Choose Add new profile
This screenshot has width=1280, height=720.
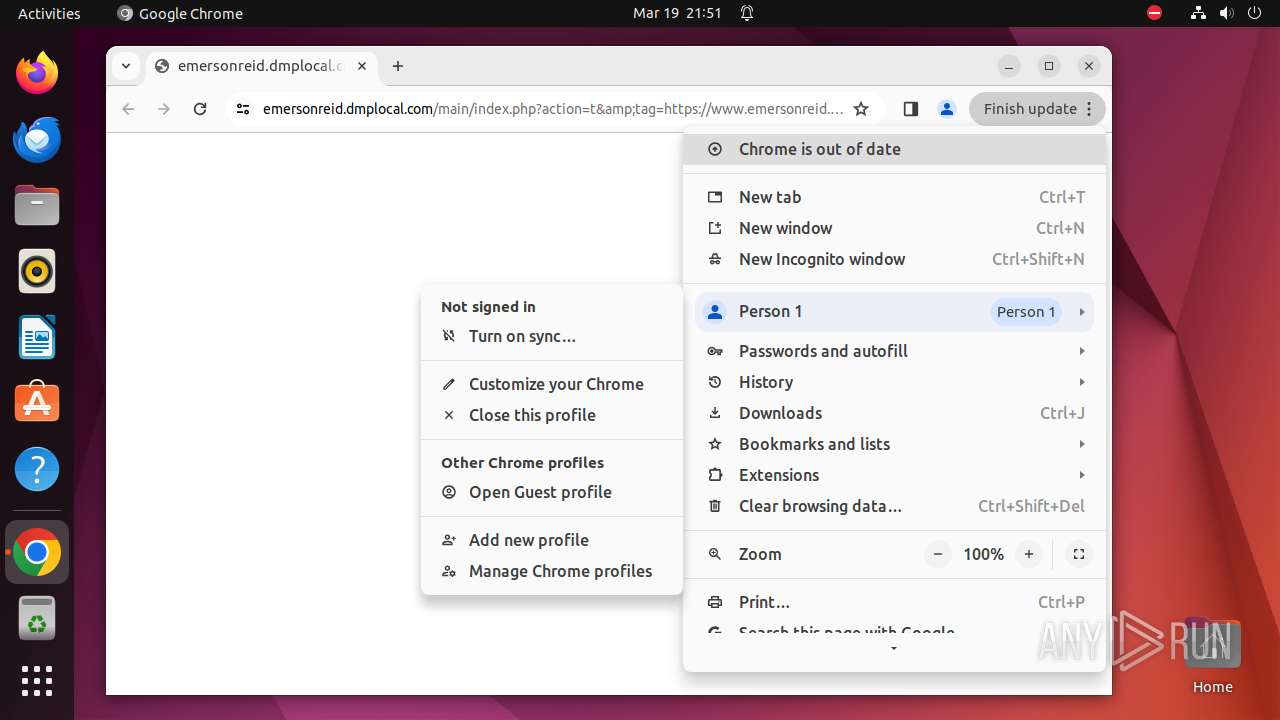(x=552, y=540)
